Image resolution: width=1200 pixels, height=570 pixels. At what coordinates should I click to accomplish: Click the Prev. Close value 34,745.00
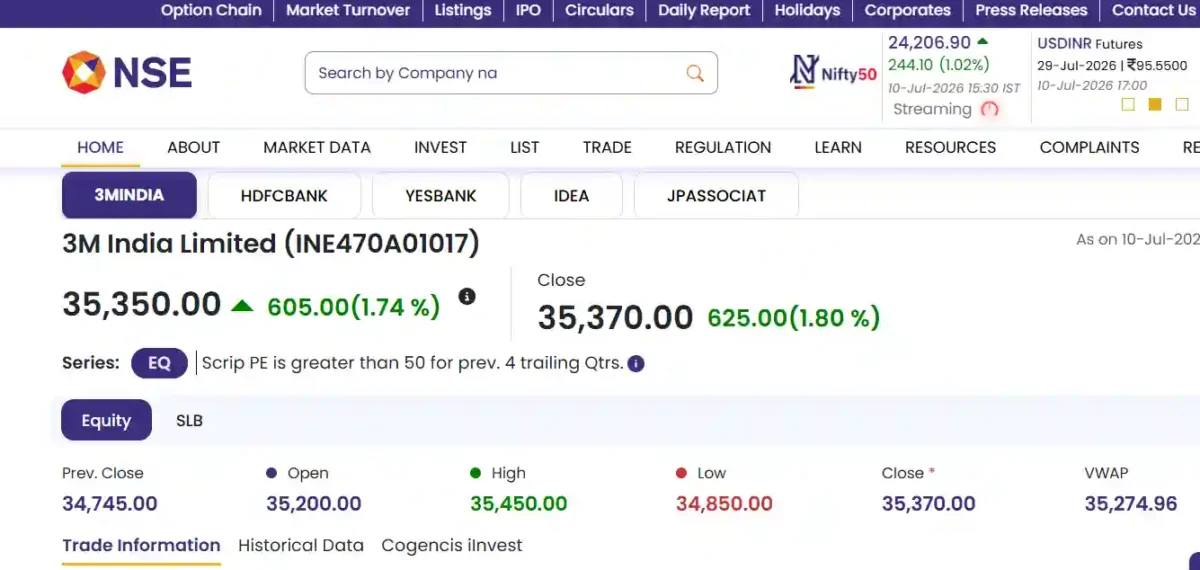(x=110, y=503)
